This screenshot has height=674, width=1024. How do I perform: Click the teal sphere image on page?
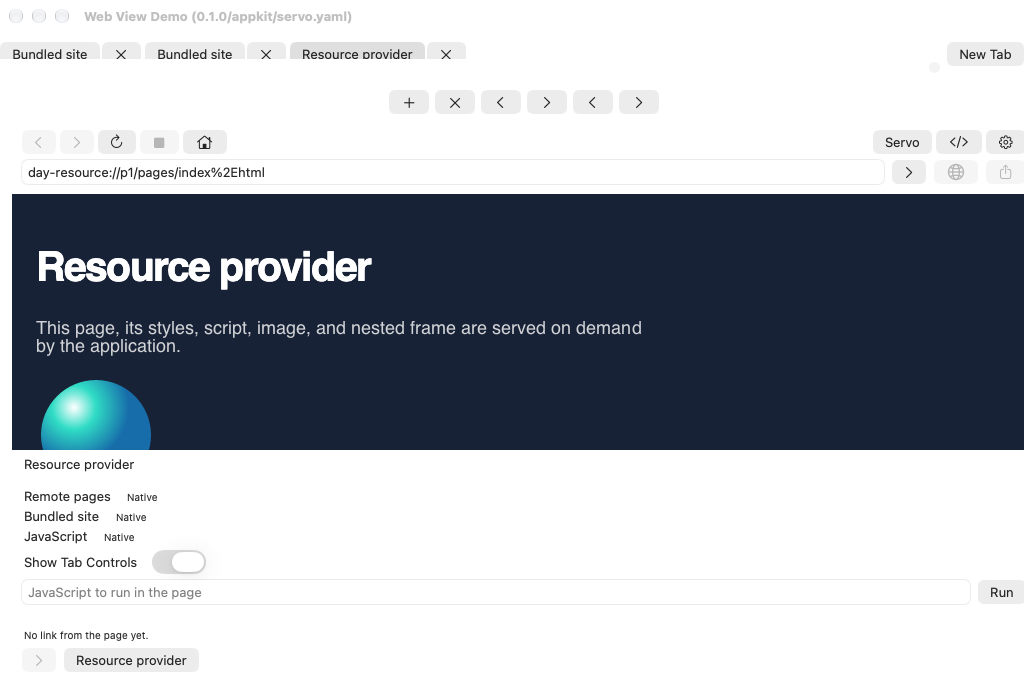point(96,415)
